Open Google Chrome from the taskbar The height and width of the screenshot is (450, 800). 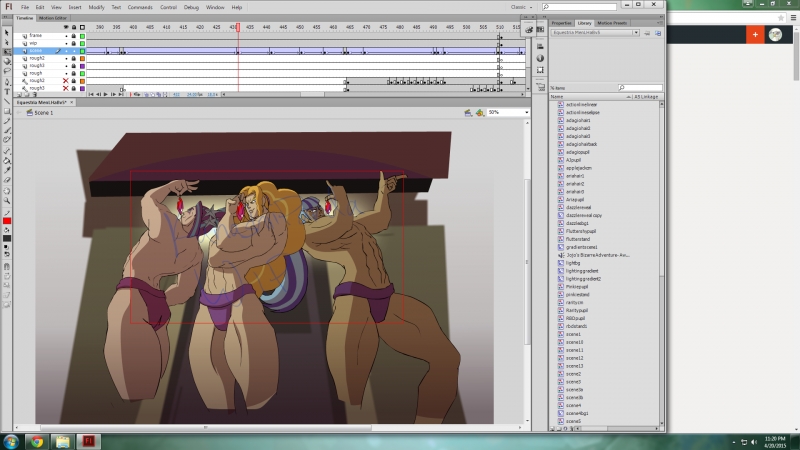point(37,440)
